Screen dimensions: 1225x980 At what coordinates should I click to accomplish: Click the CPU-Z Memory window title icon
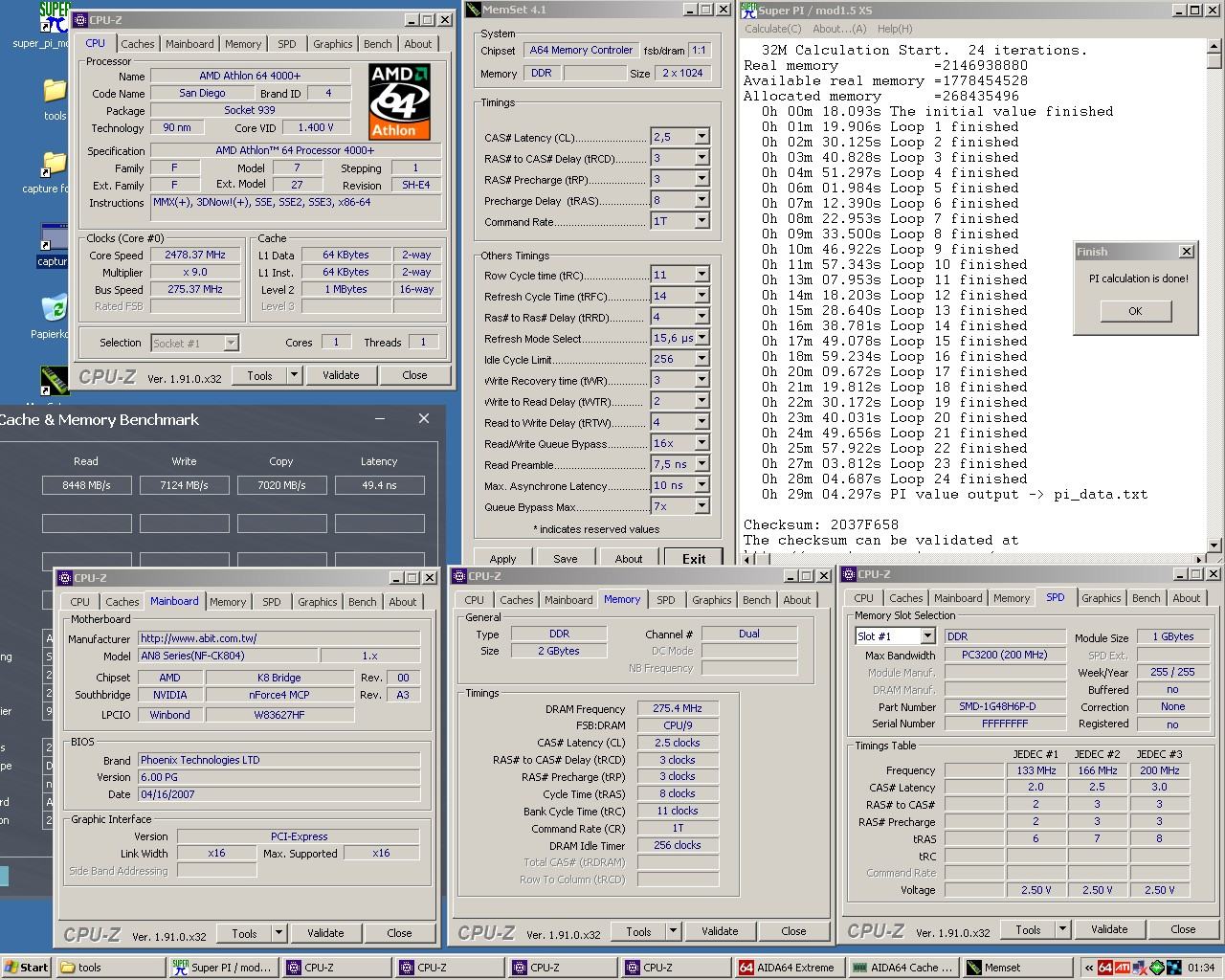click(x=459, y=576)
